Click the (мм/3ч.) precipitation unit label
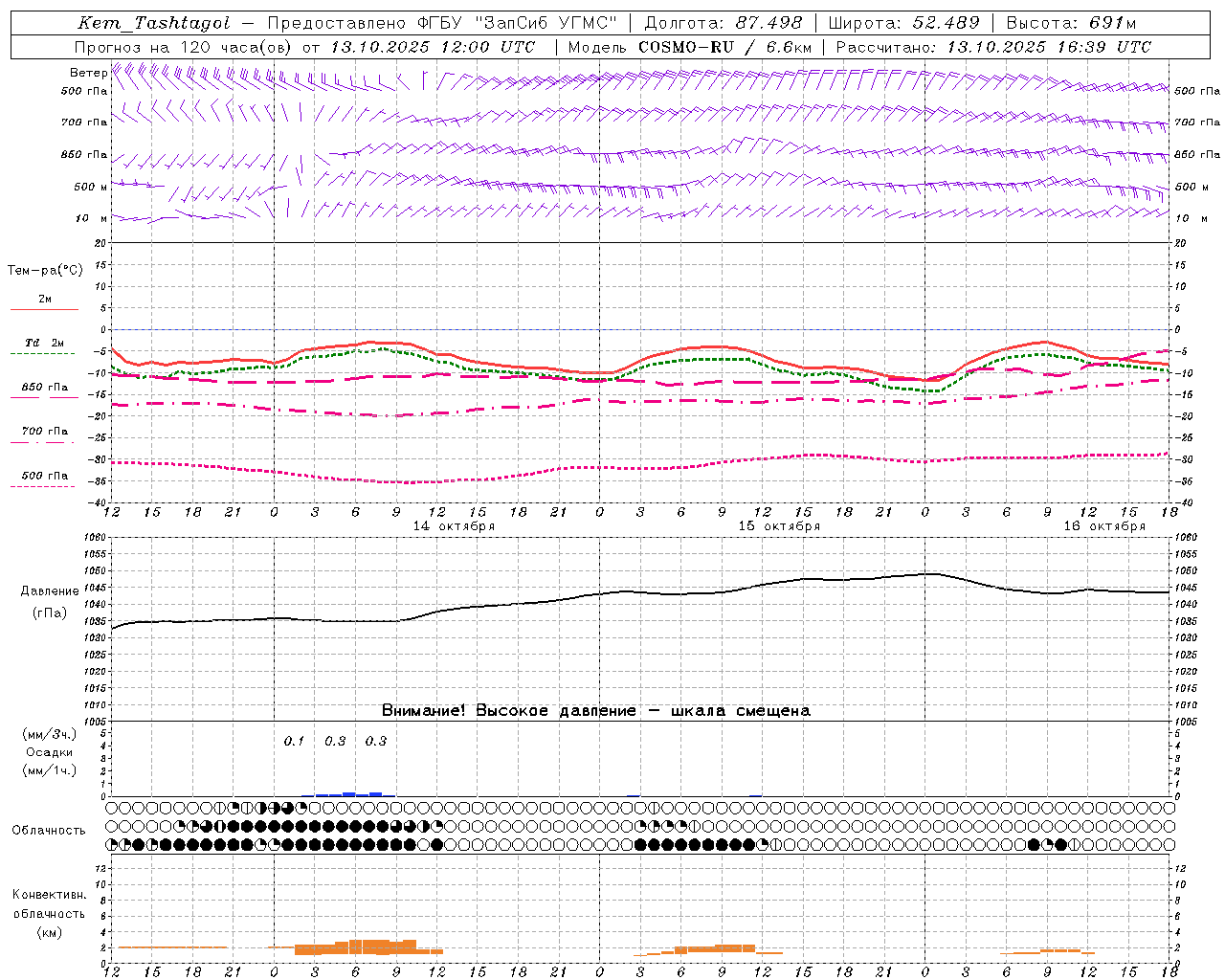Image resolution: width=1225 pixels, height=980 pixels. coord(50,735)
